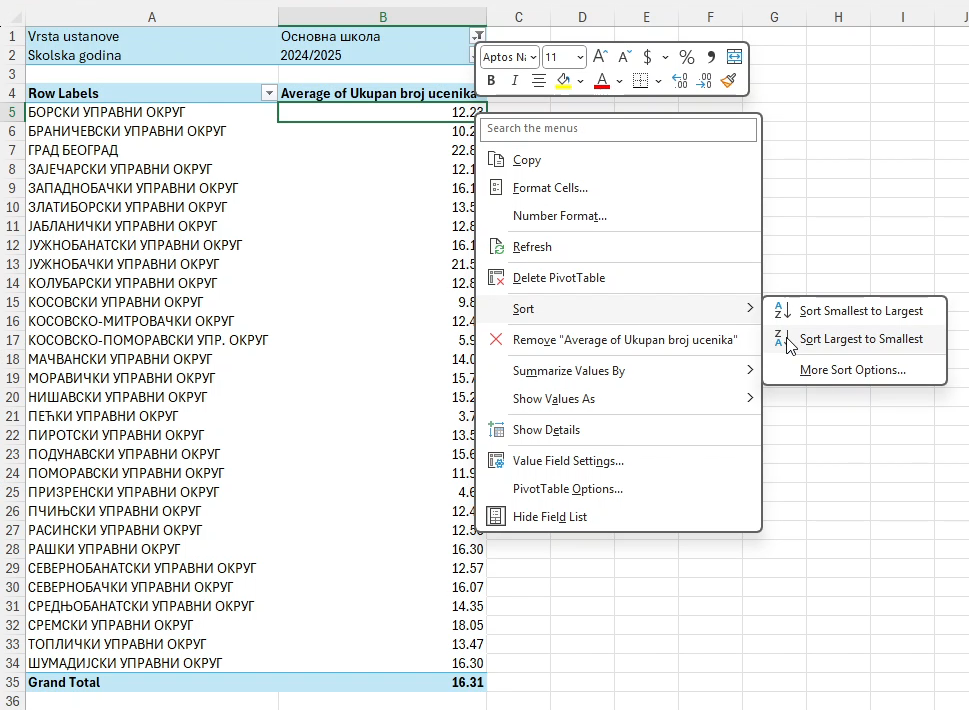Choose Delete PivotTable
The width and height of the screenshot is (969, 710).
(x=620, y=277)
